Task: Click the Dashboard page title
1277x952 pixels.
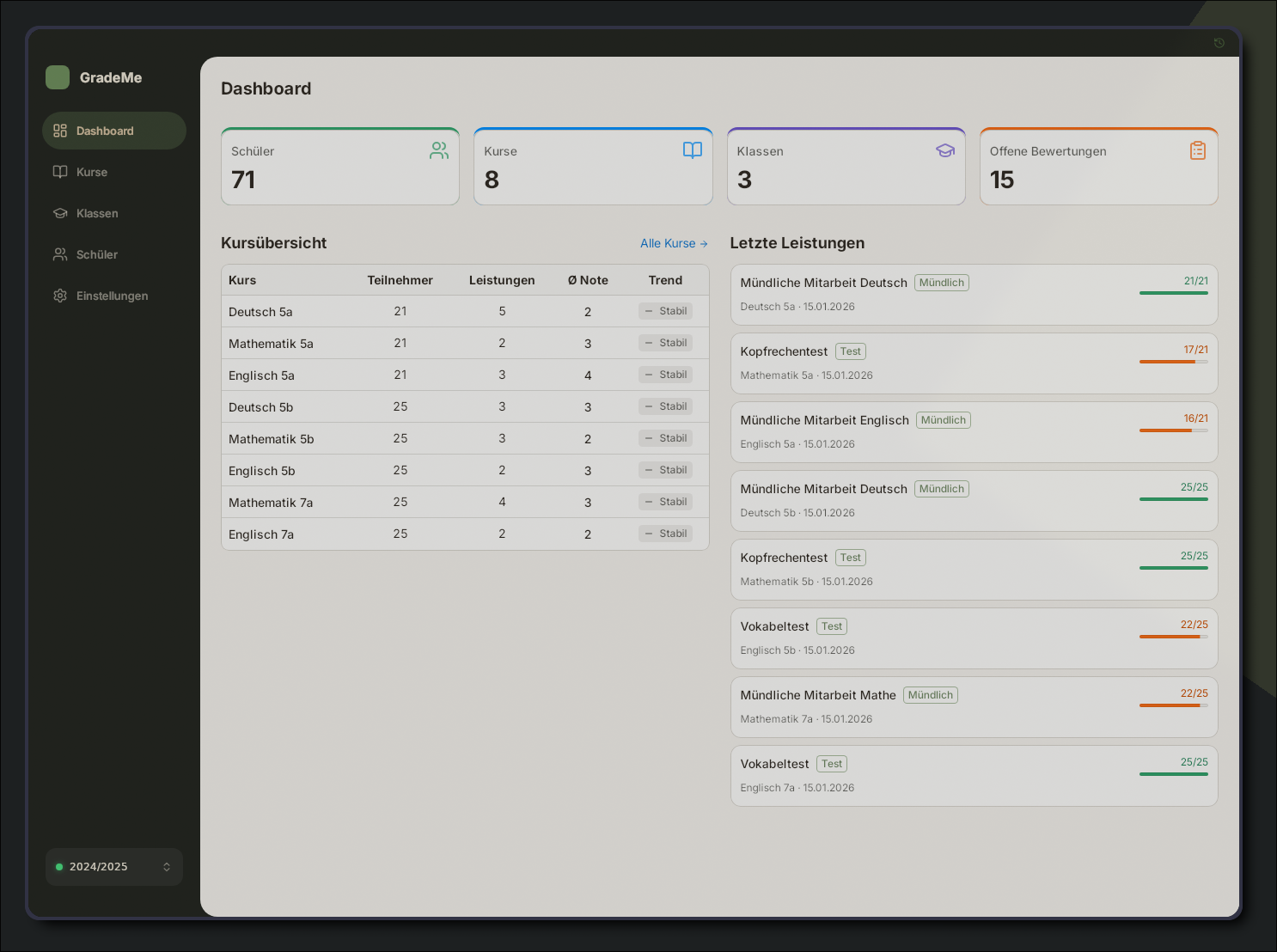Action: [x=266, y=88]
